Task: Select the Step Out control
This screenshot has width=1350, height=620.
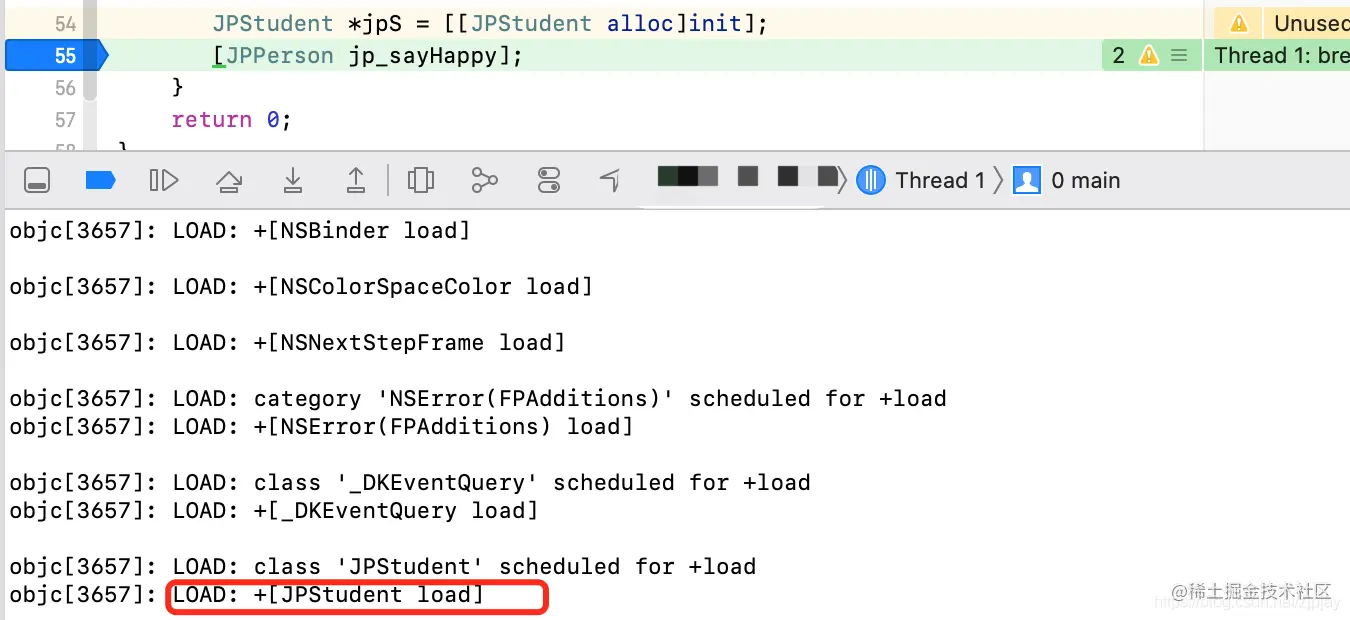Action: pyautogui.click(x=355, y=180)
